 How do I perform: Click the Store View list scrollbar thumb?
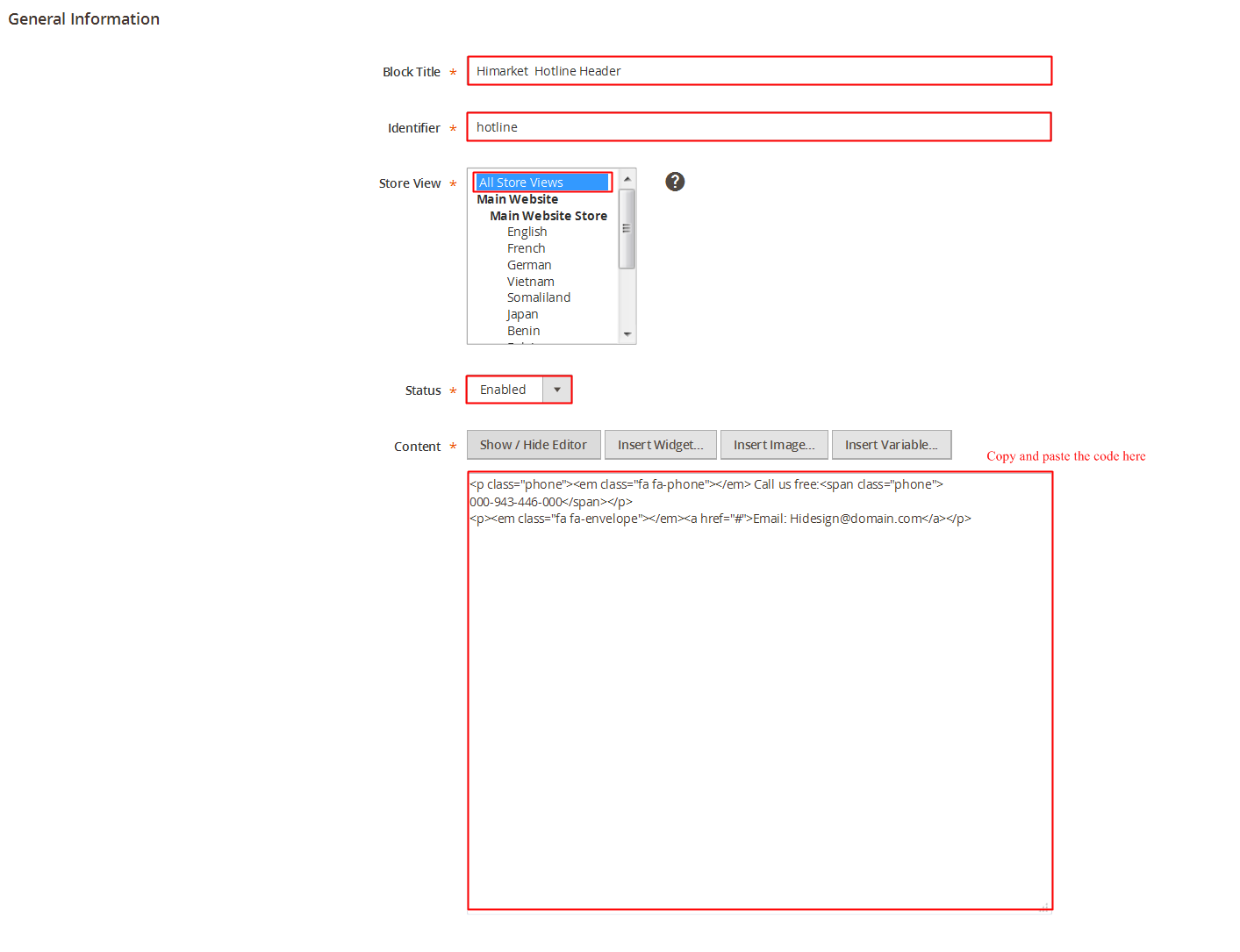(x=627, y=228)
